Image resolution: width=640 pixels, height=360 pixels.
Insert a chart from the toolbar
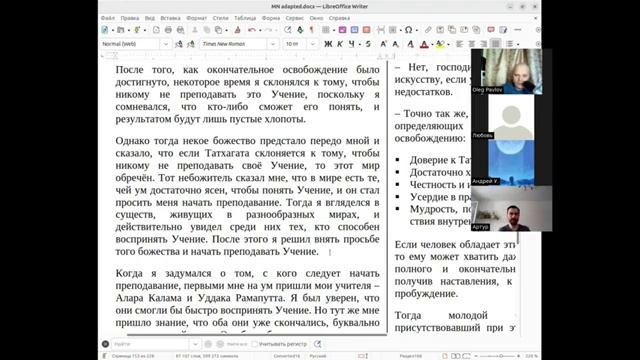[354, 30]
